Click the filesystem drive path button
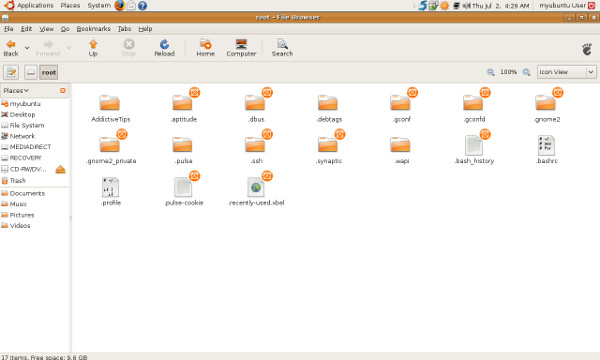The height and width of the screenshot is (360, 600). [x=31, y=72]
